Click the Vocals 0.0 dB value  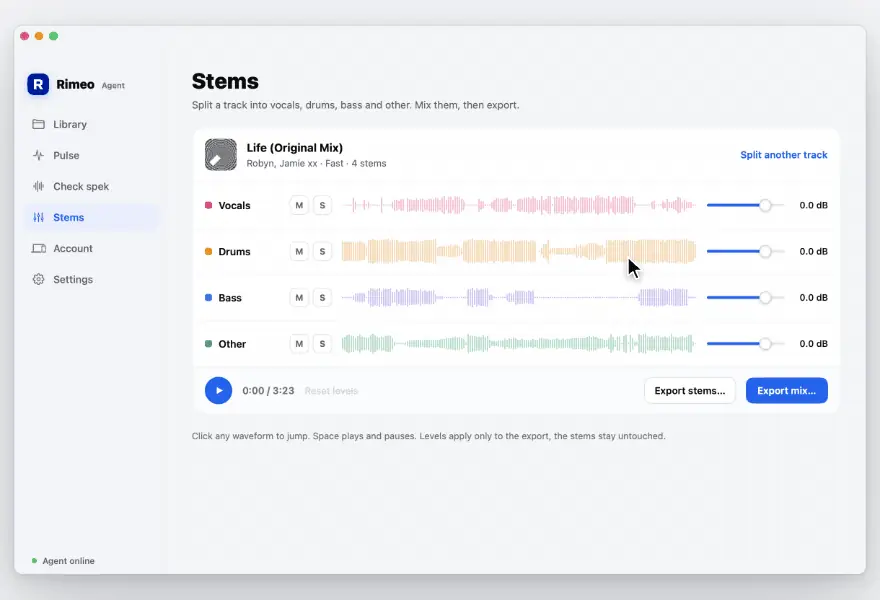point(813,205)
